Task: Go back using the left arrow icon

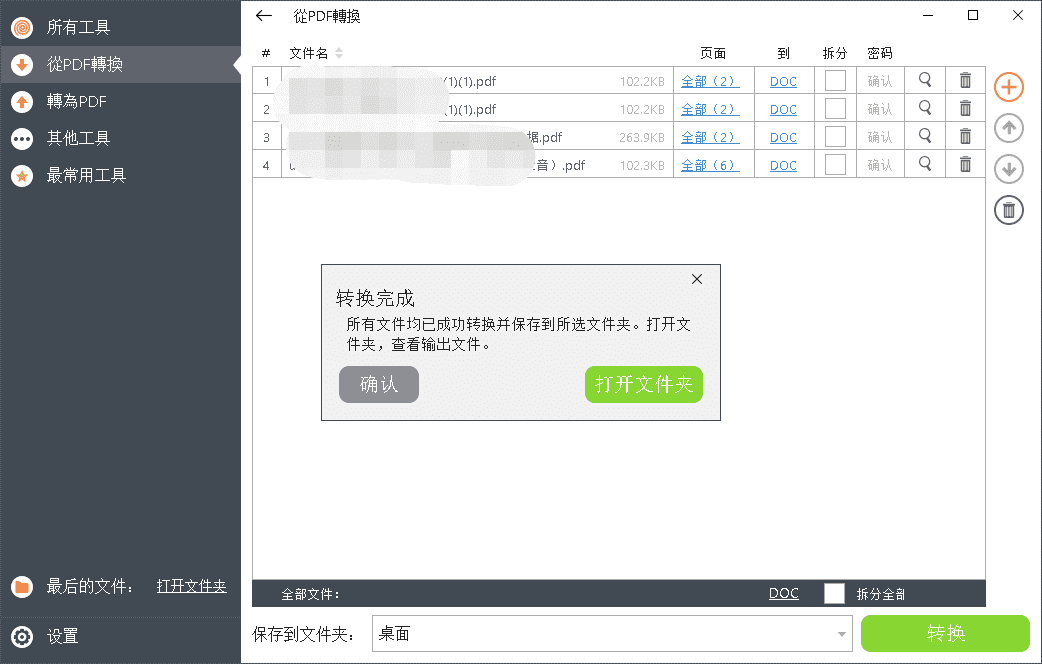Action: coord(264,15)
